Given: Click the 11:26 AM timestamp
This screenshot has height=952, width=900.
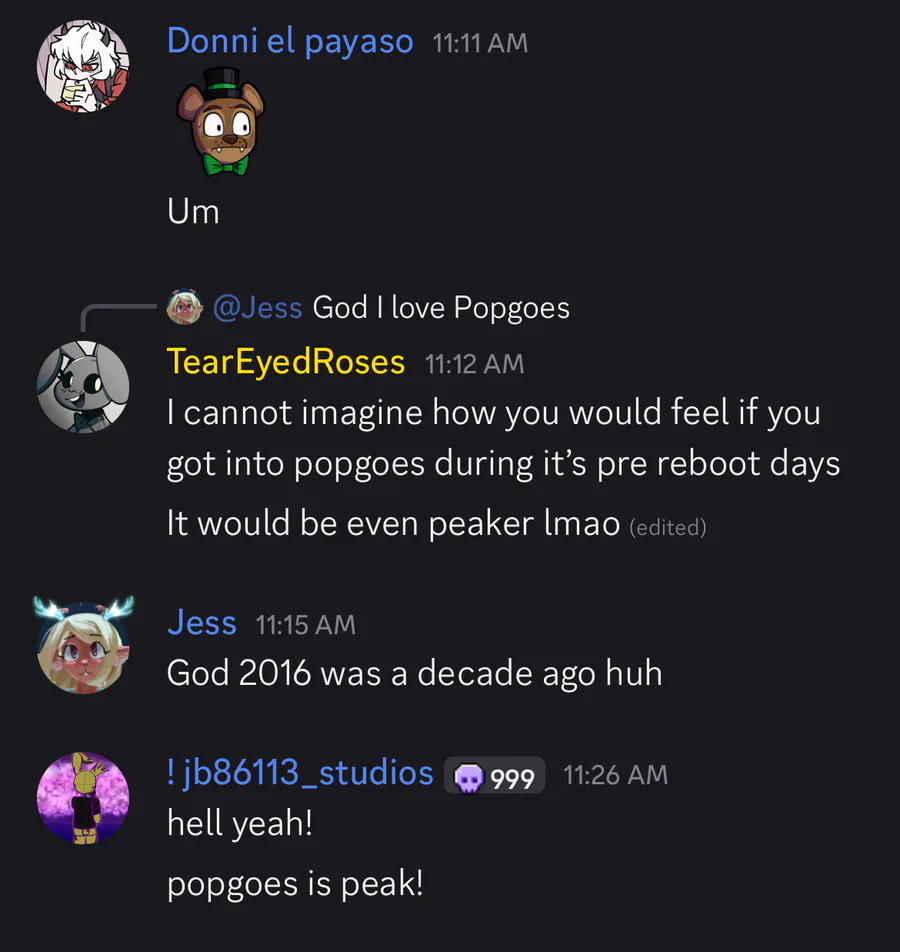Looking at the screenshot, I should click(615, 775).
